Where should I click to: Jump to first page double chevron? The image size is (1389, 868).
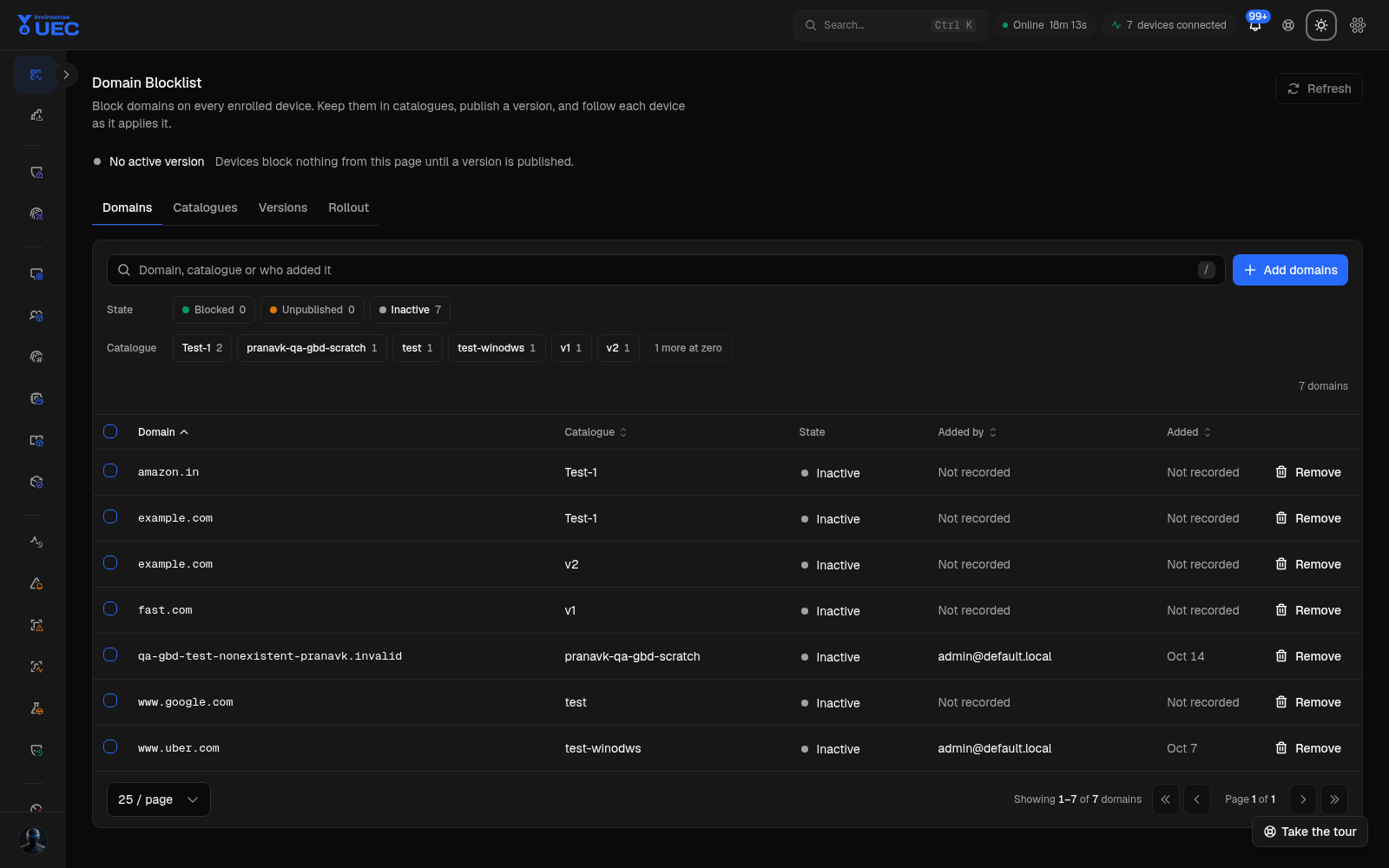pos(1165,799)
